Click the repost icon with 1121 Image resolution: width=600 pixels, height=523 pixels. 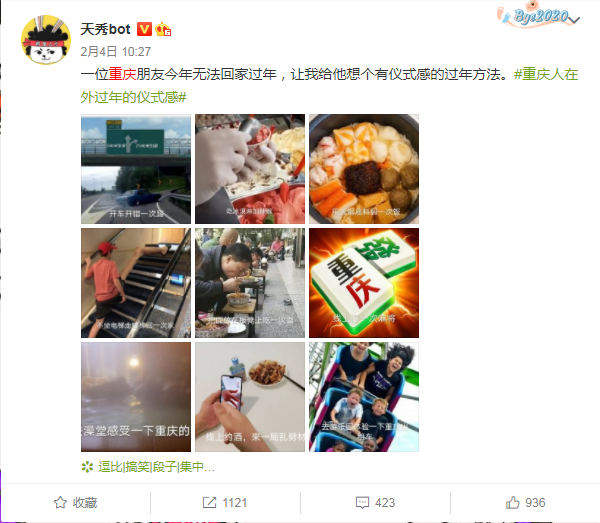click(225, 502)
